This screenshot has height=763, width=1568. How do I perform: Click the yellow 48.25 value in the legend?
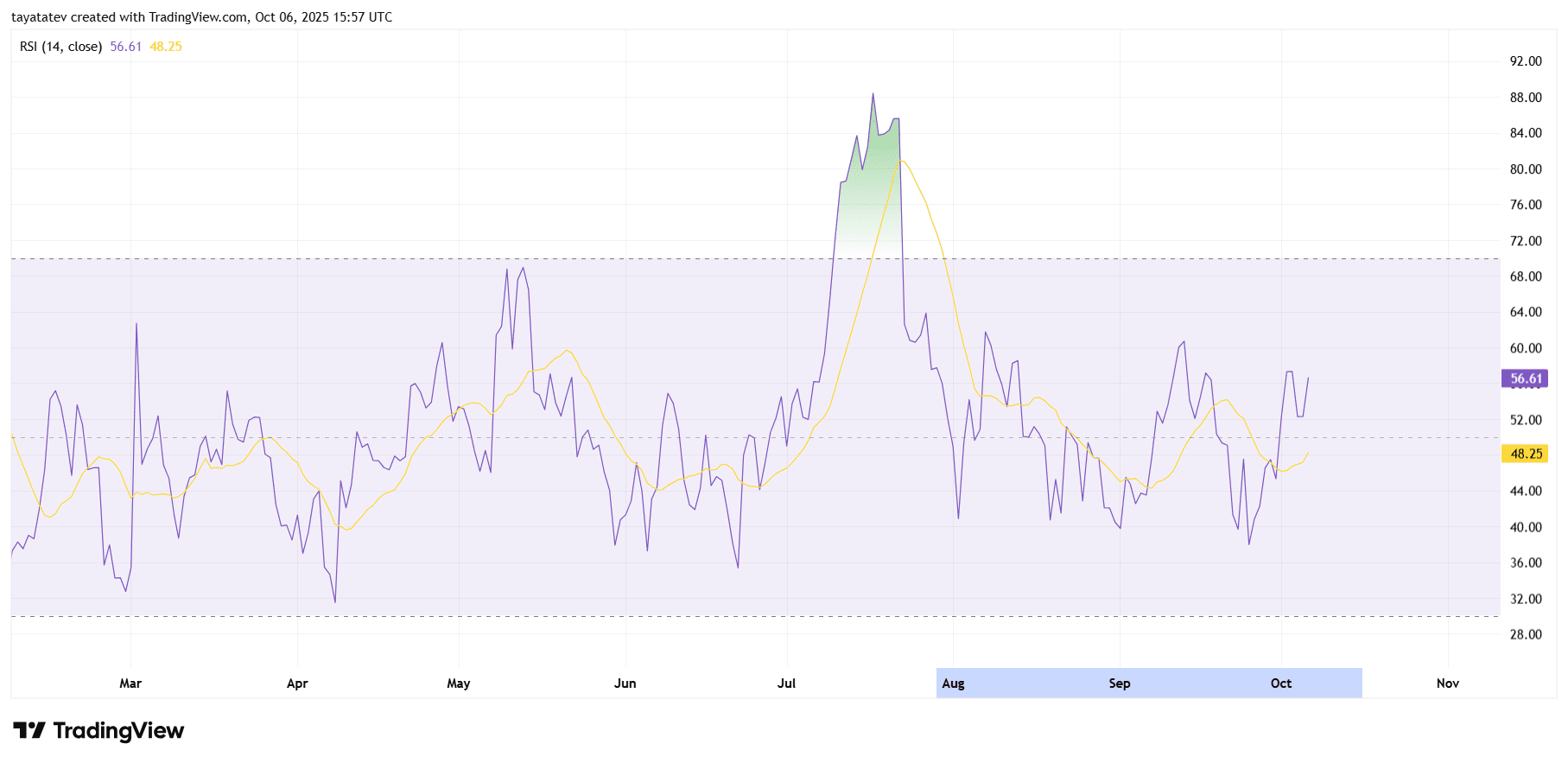[x=166, y=47]
